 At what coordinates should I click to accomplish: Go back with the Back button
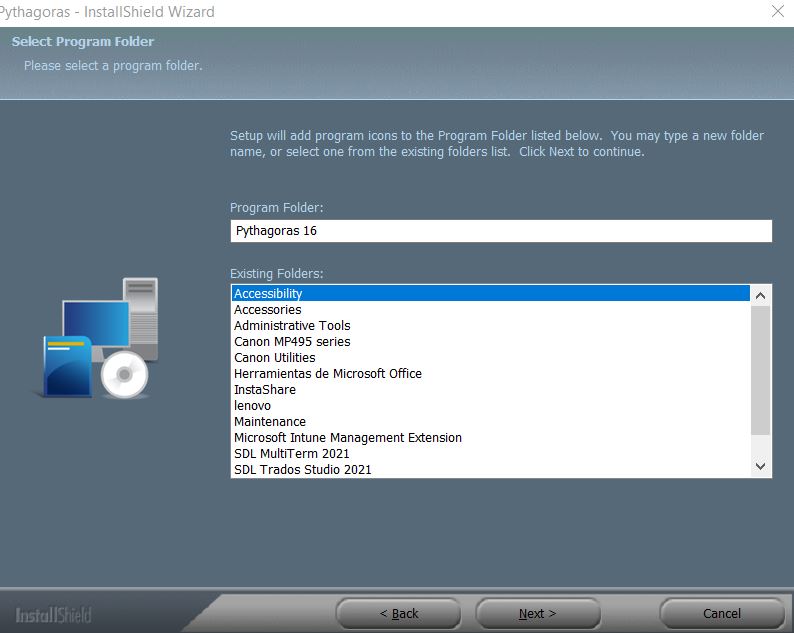pos(399,613)
